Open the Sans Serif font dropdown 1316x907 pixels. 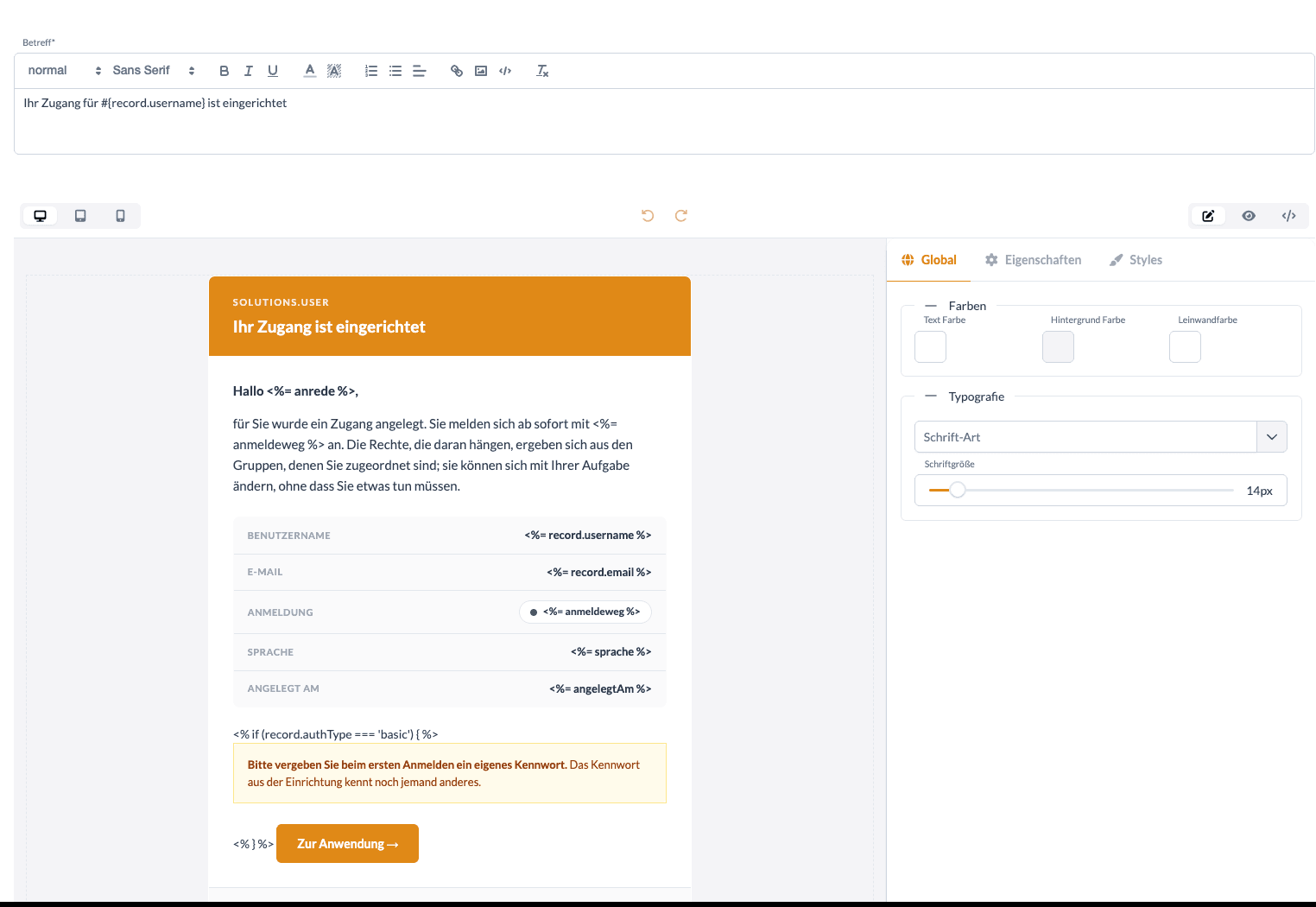click(x=154, y=71)
